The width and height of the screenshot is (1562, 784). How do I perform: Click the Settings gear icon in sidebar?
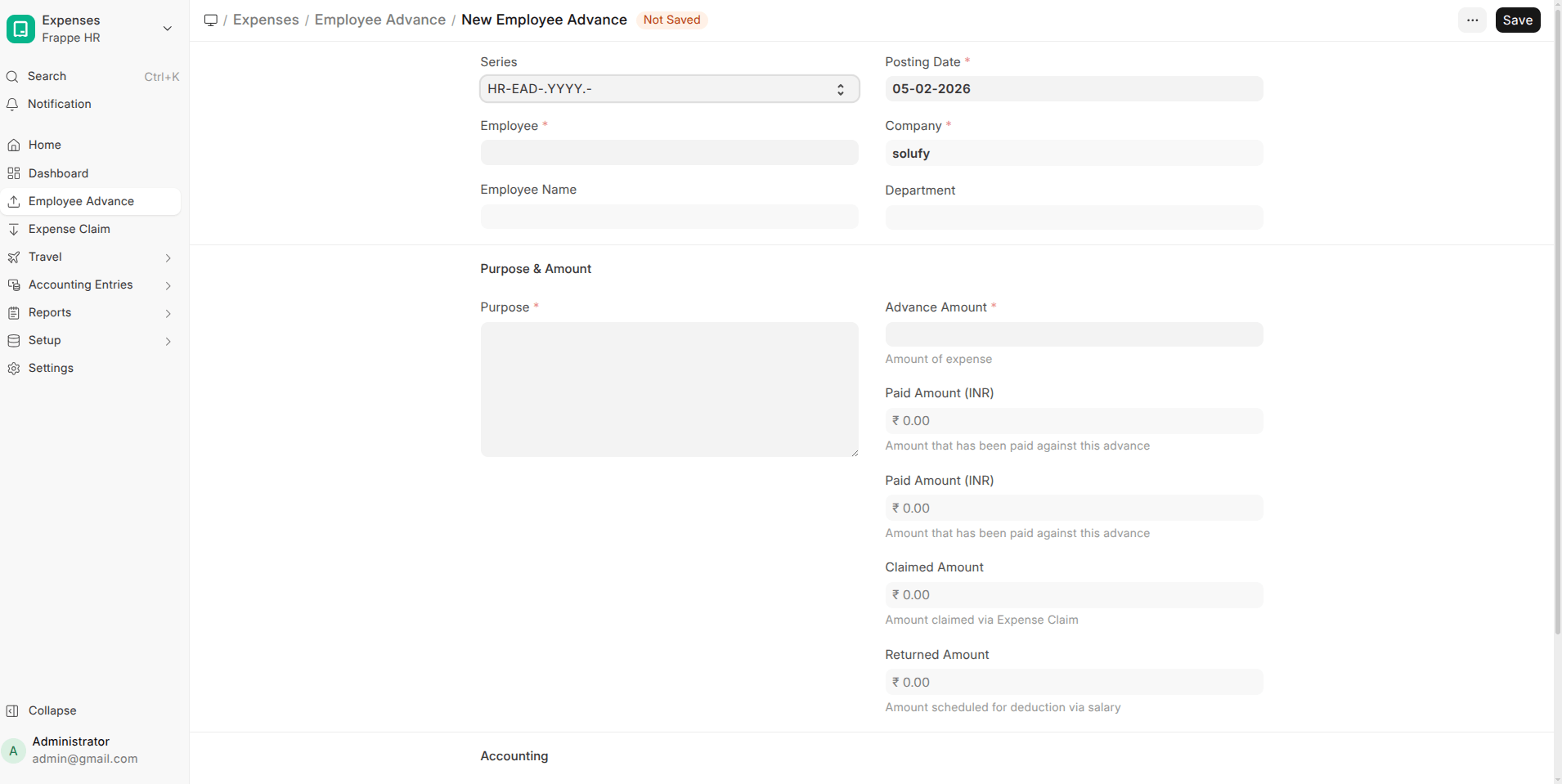[14, 369]
